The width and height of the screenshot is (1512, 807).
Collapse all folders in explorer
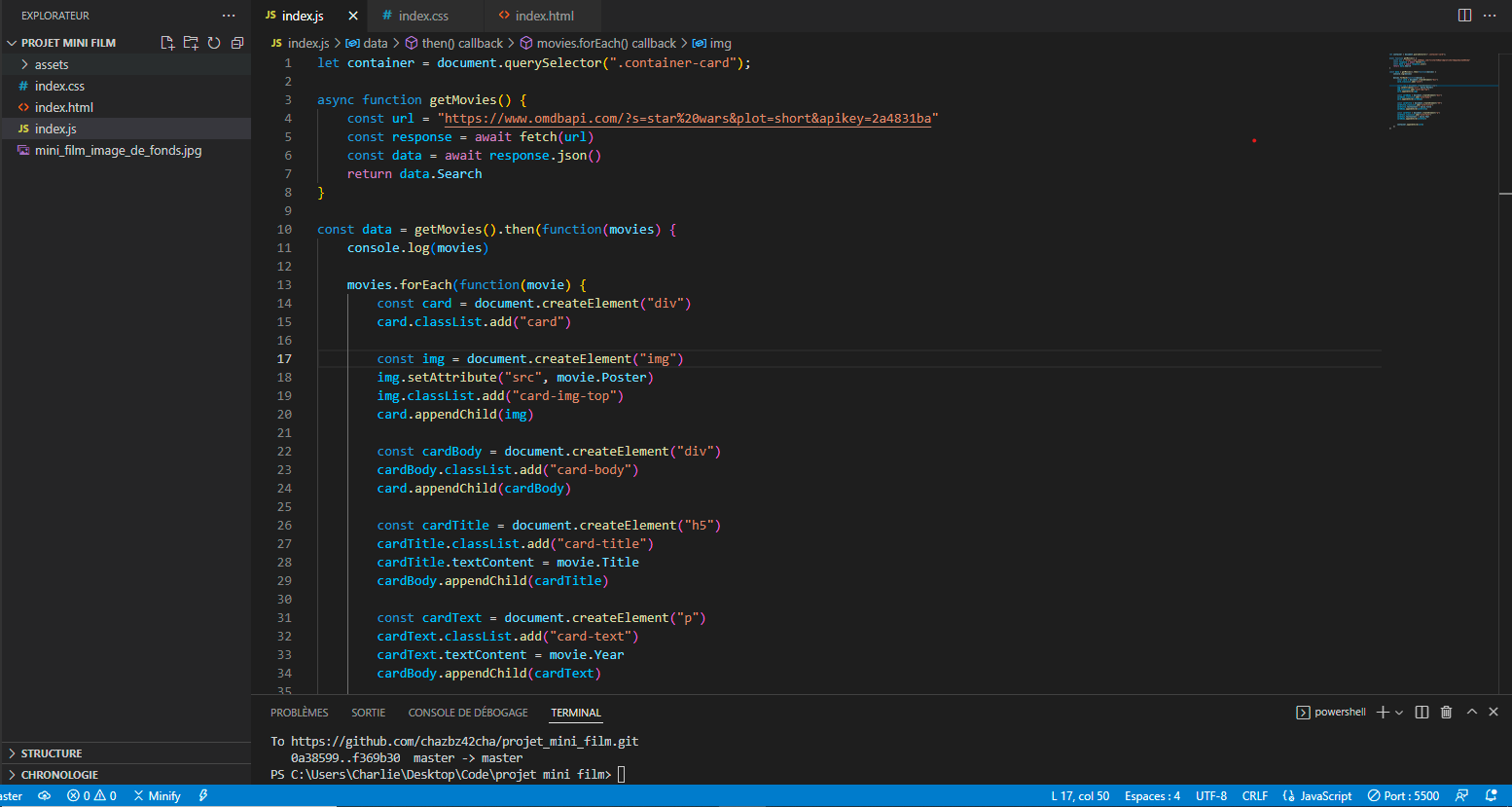coord(237,43)
